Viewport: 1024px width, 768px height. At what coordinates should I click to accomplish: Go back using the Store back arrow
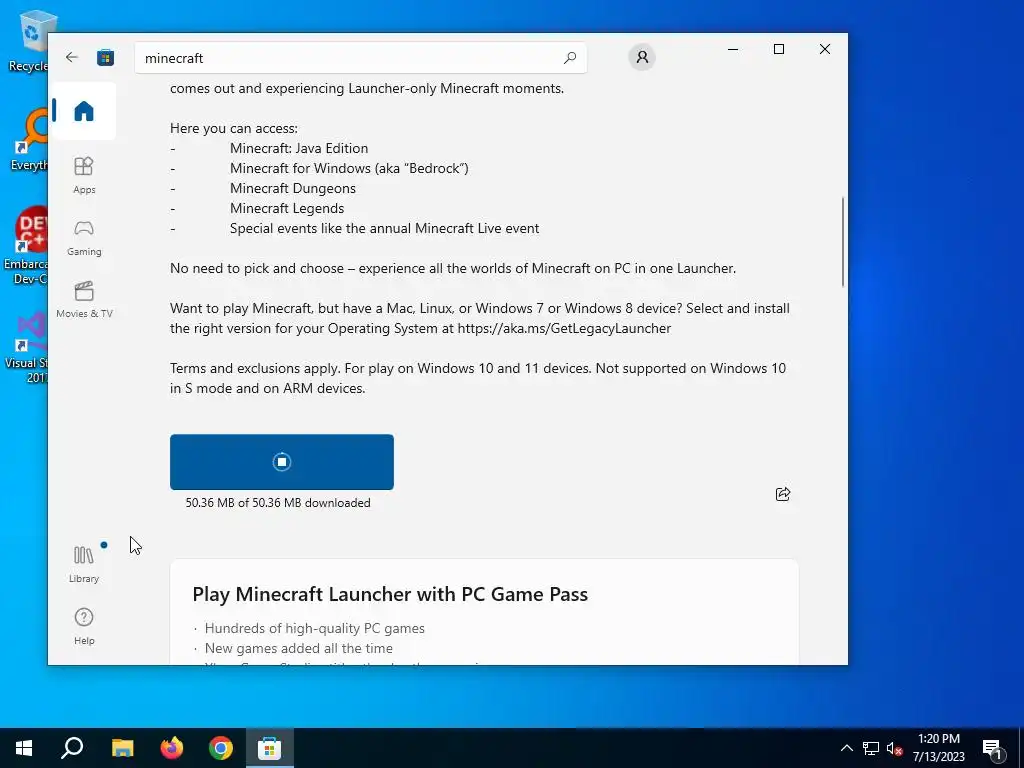coord(72,57)
